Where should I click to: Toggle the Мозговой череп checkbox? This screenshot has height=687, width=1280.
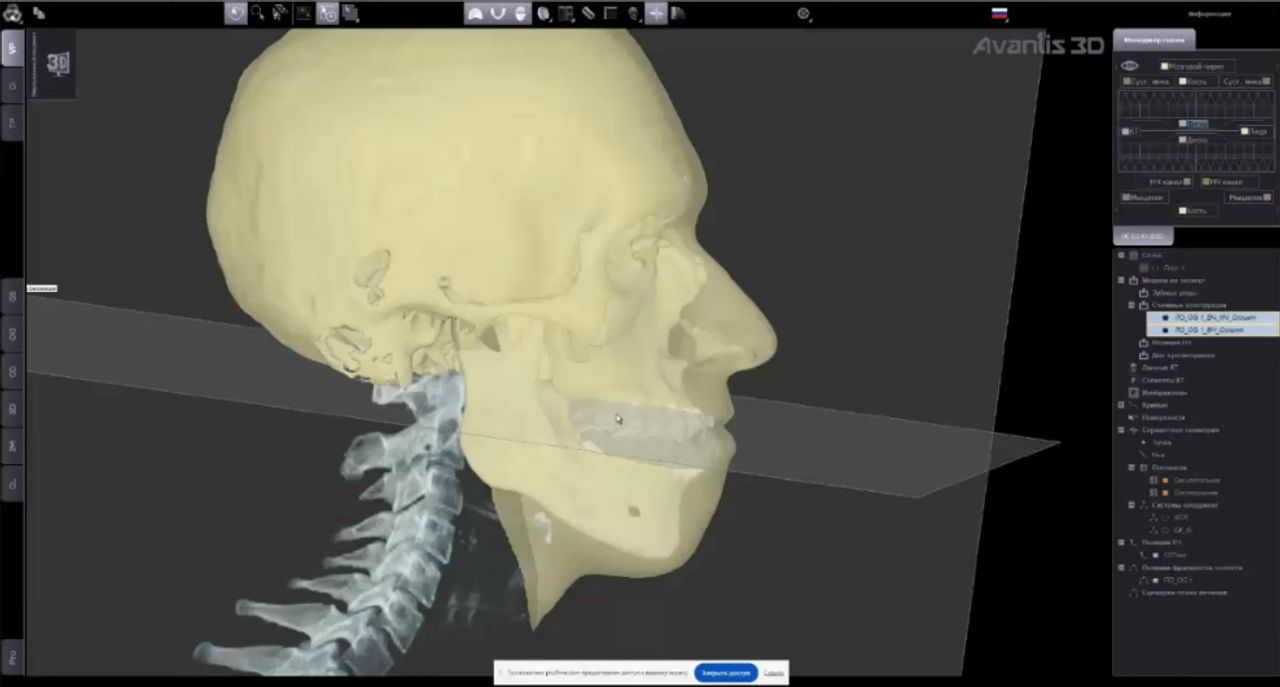[x=1164, y=66]
